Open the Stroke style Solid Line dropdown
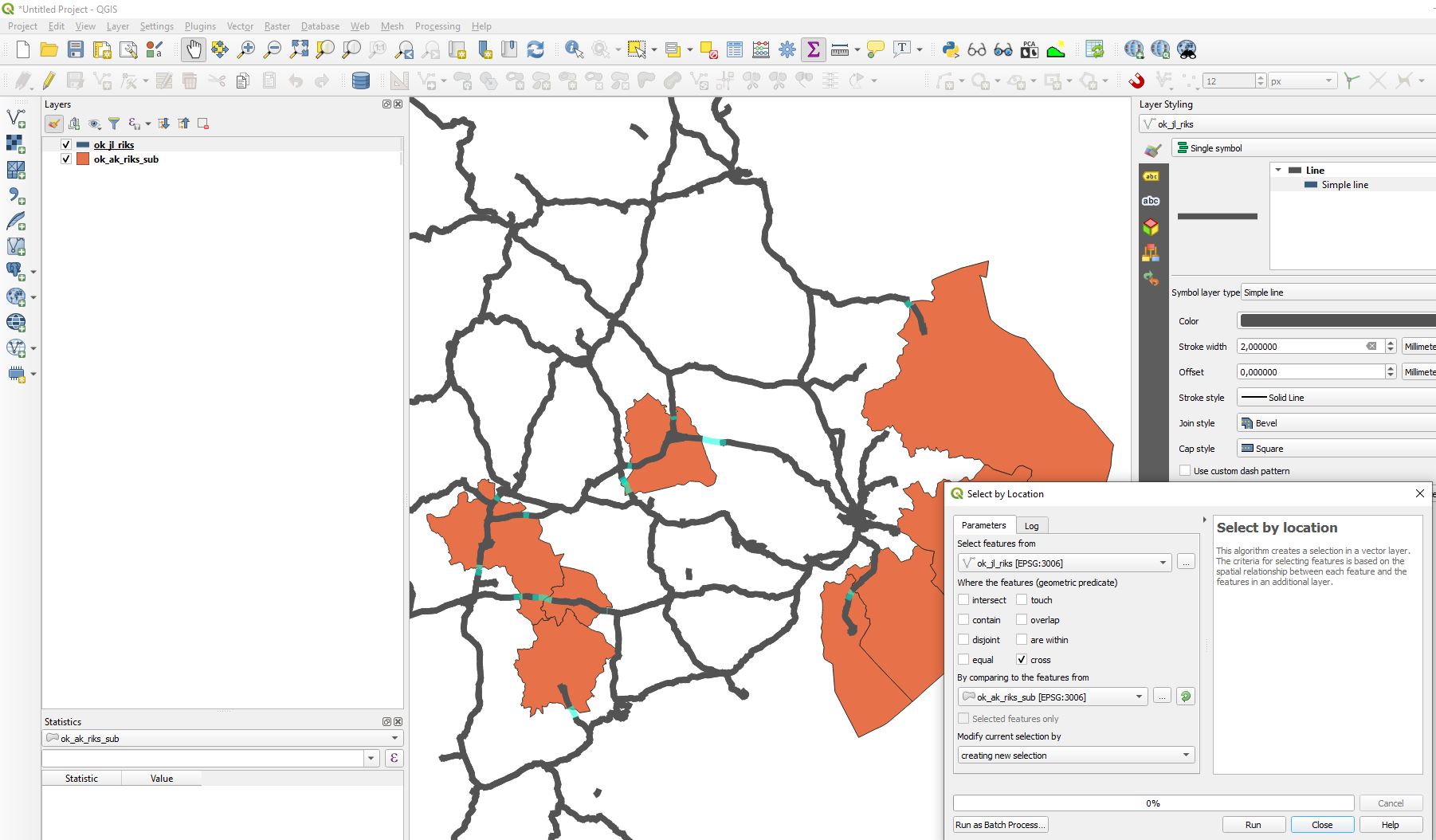 1336,398
